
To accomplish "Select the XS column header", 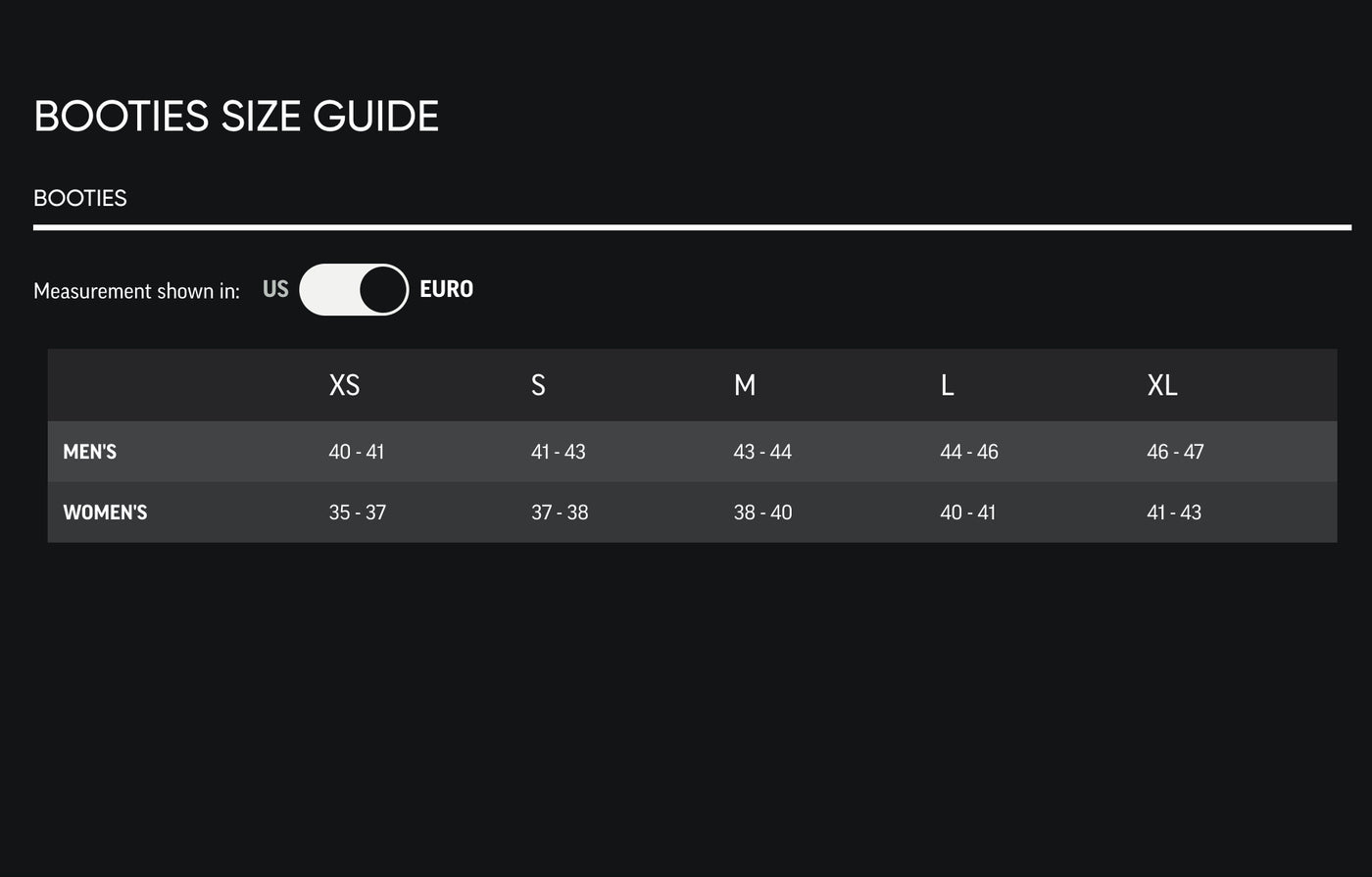I will coord(344,385).
